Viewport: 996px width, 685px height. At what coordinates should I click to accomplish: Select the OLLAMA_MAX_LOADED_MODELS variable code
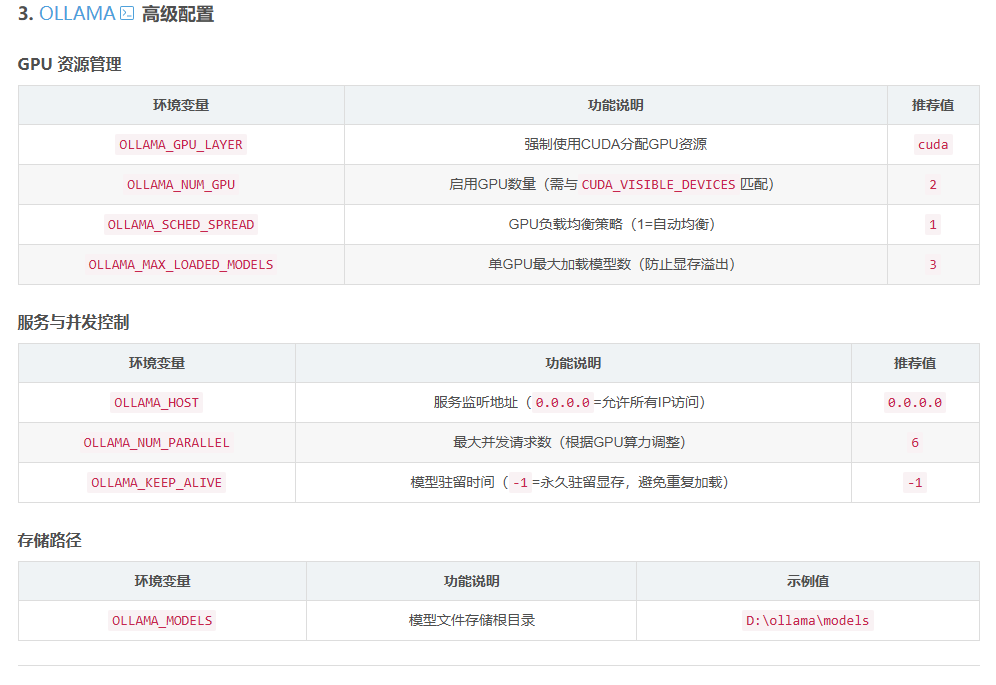[x=181, y=265]
